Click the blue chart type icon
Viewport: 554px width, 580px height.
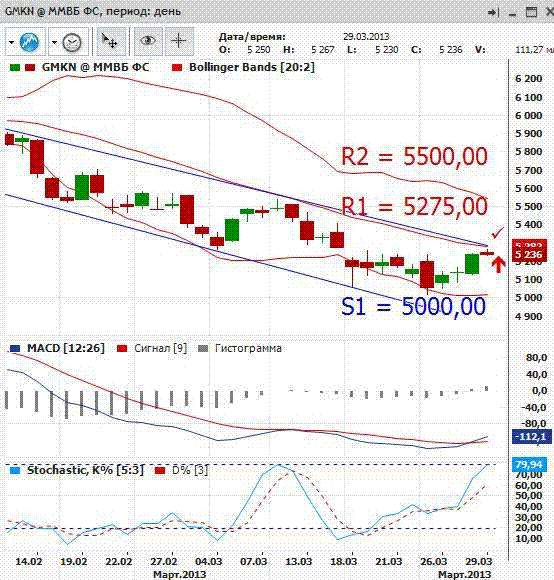coord(29,42)
